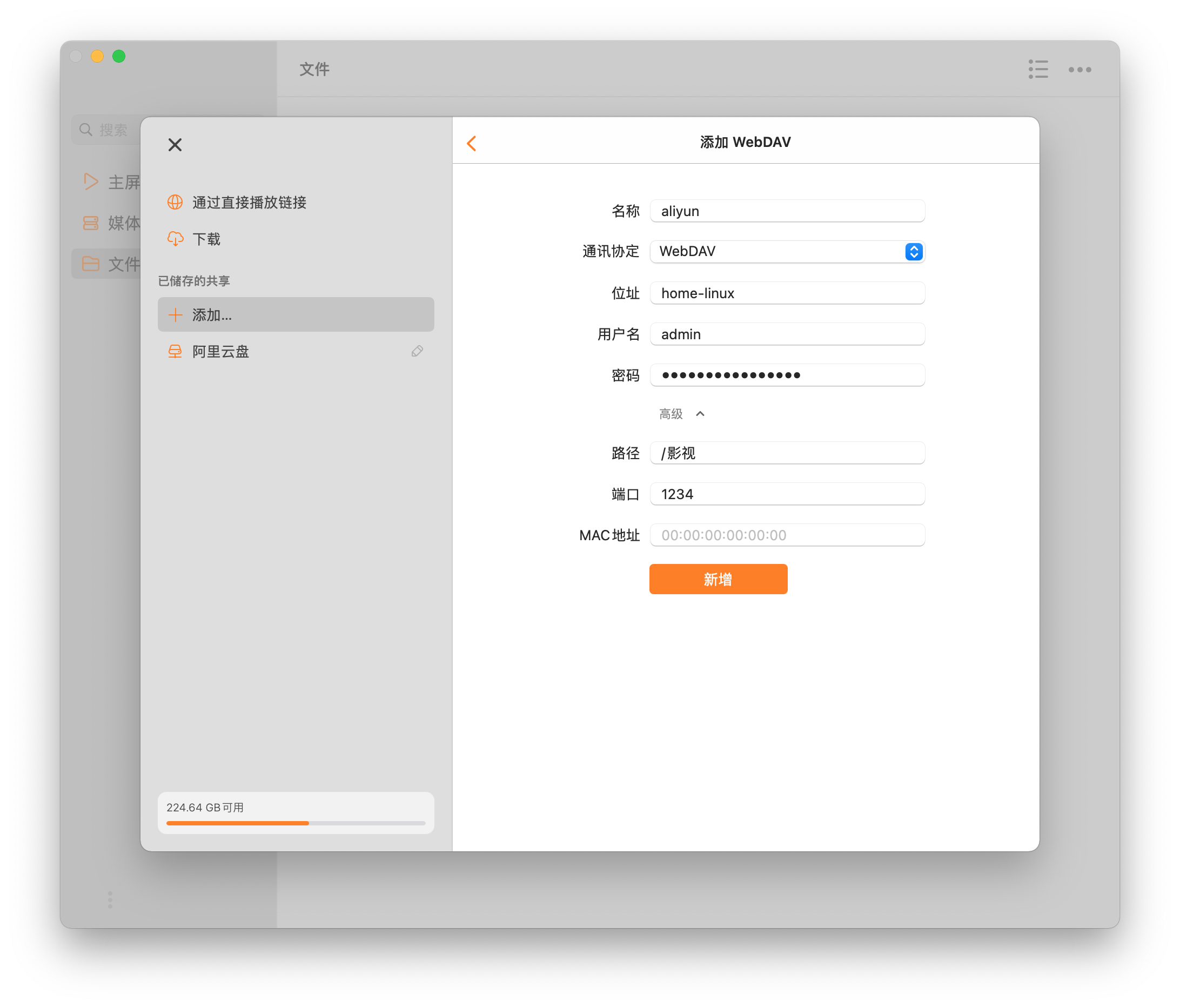Viewport: 1180px width, 1008px height.
Task: Click the storage usage progress bar
Action: [x=295, y=823]
